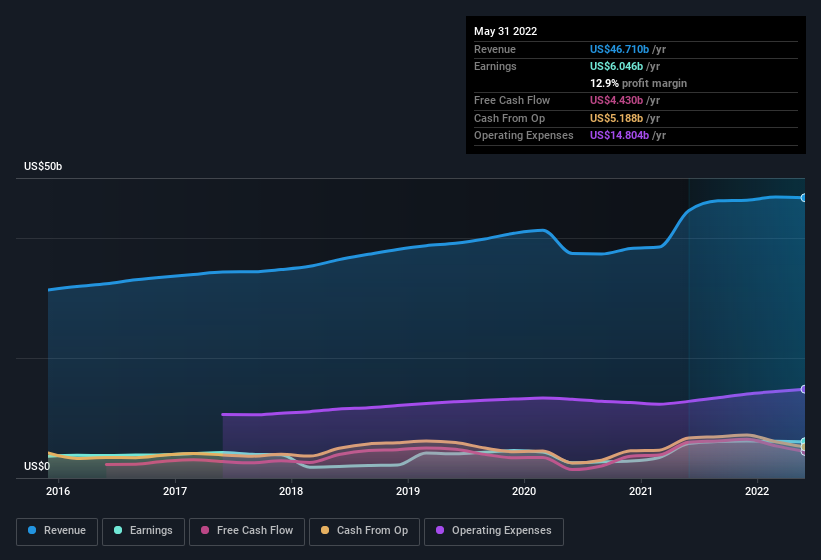
Task: Click the May 31 2022 tooltip date
Action: point(506,31)
